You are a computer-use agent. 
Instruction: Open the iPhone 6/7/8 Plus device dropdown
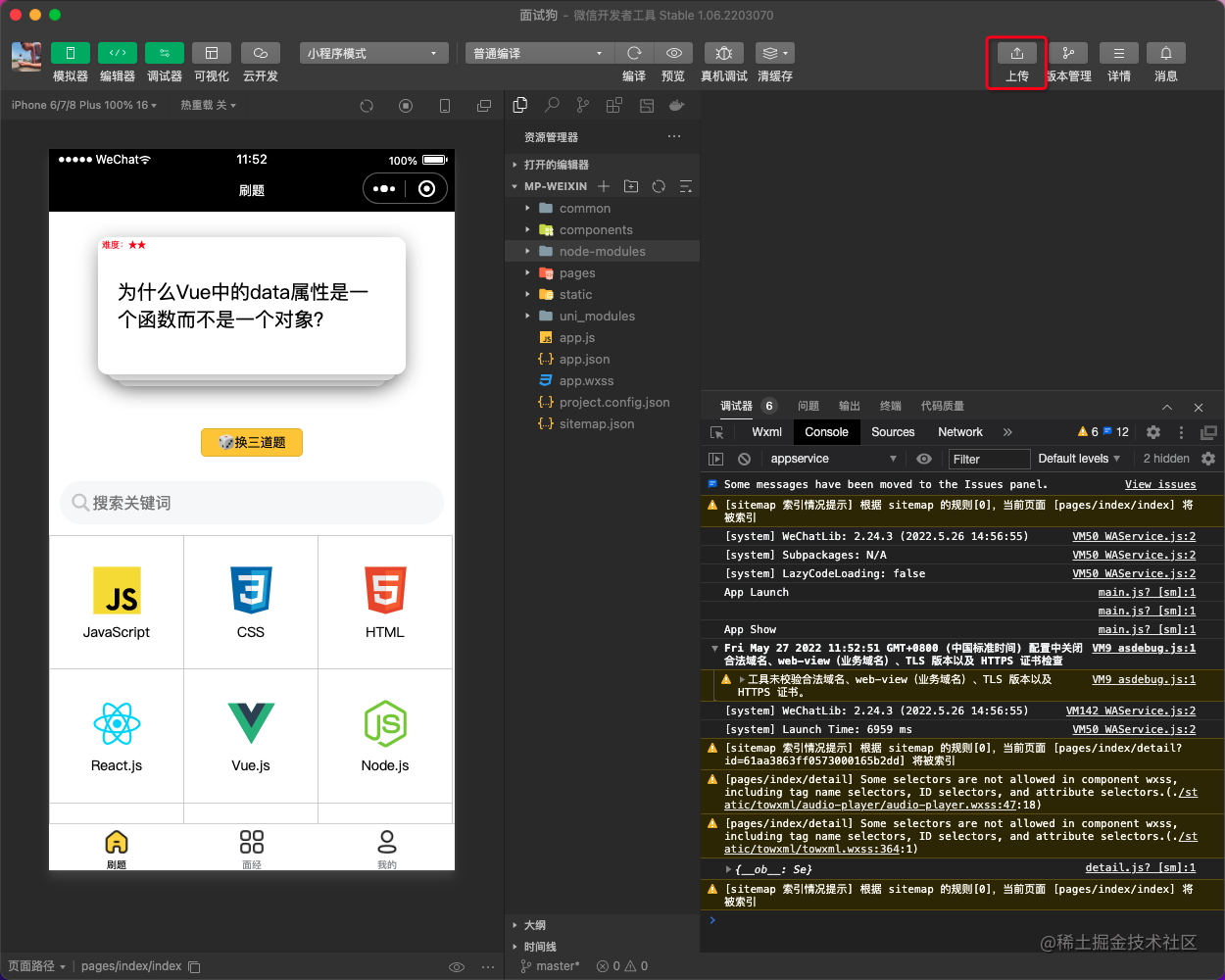pos(84,105)
